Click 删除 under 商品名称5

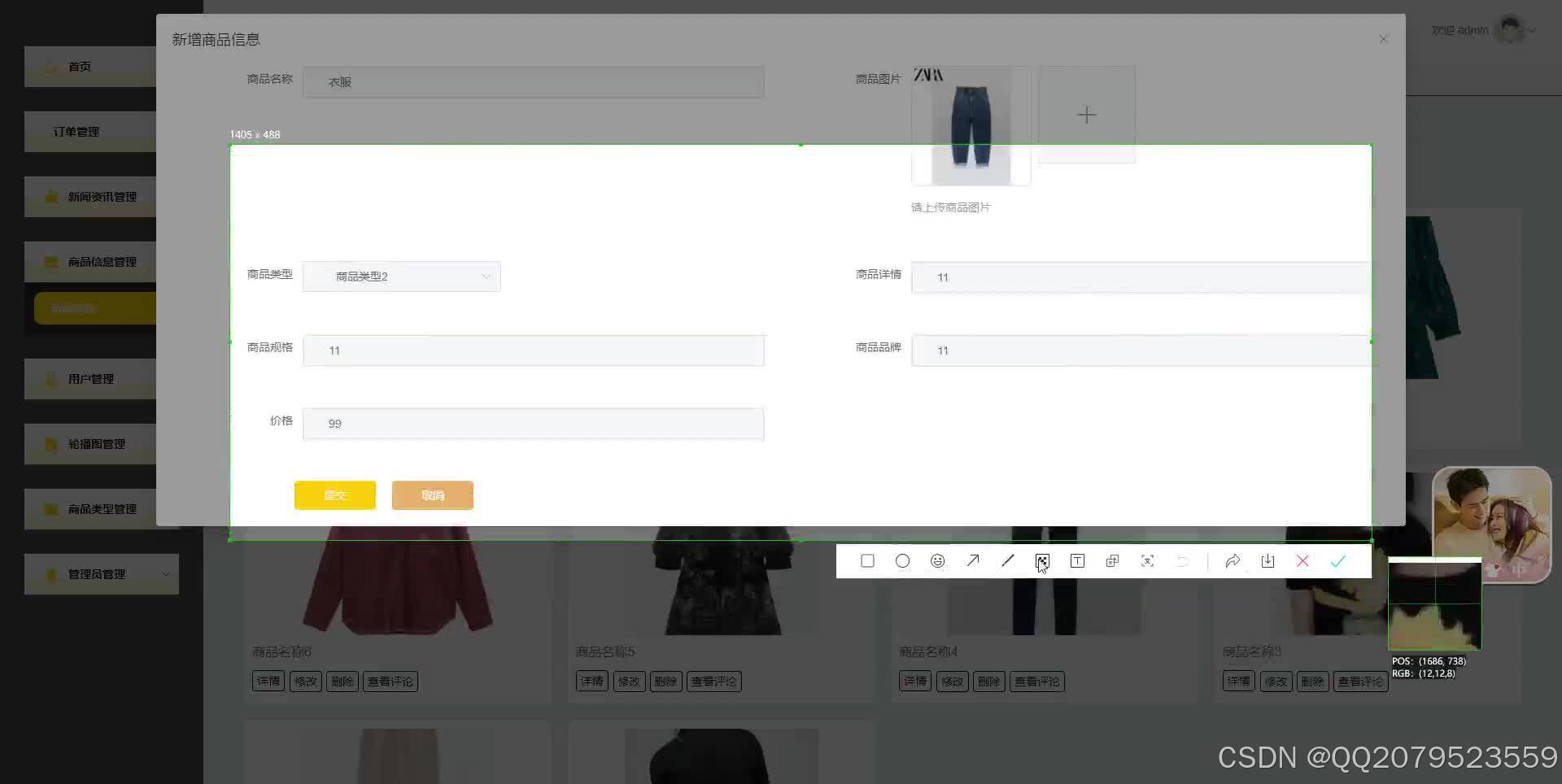tap(665, 682)
